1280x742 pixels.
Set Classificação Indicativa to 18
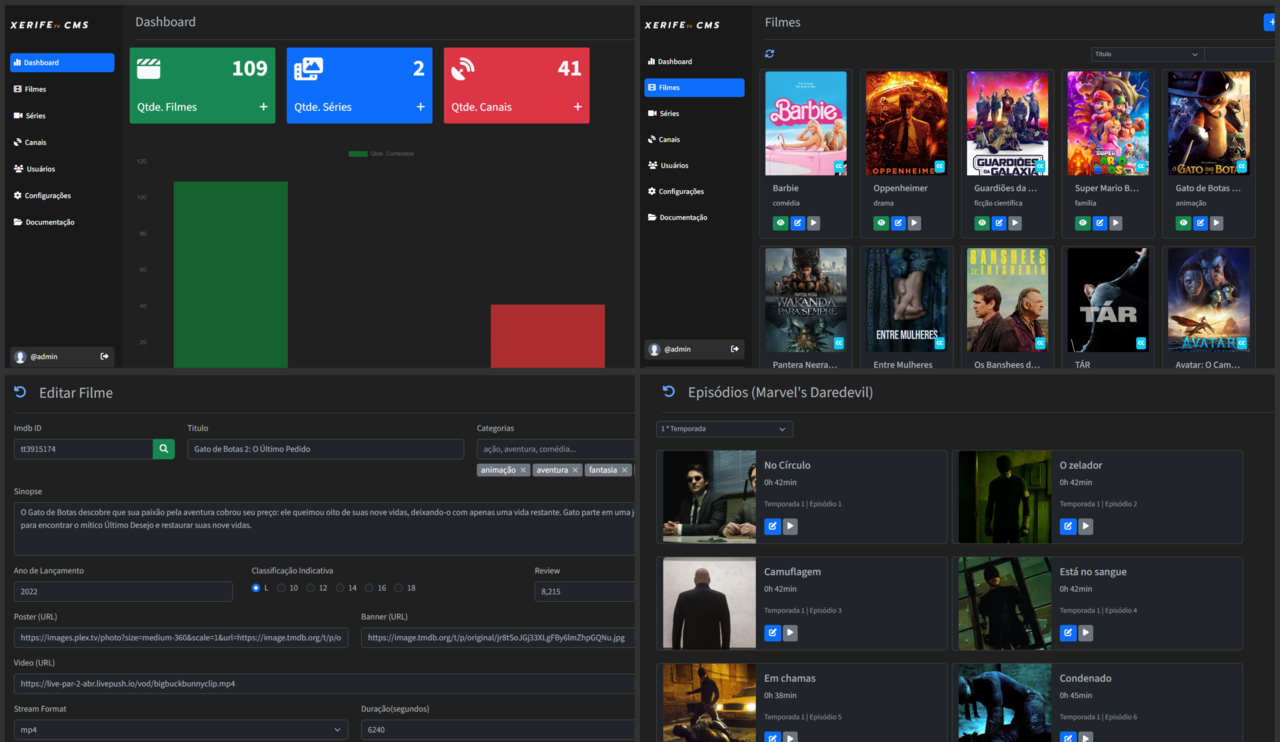[400, 588]
